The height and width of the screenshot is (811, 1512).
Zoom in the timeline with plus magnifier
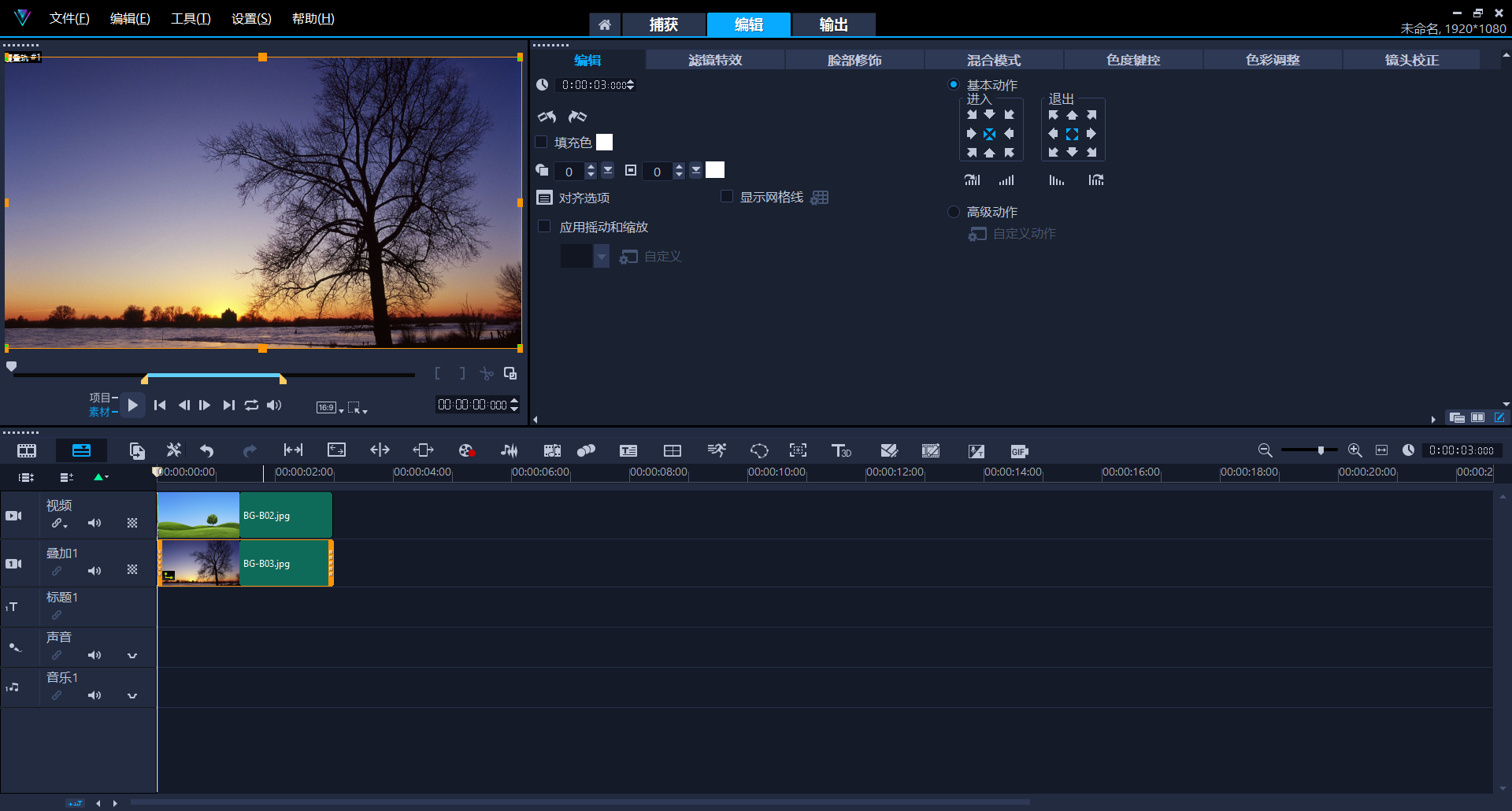click(x=1354, y=450)
